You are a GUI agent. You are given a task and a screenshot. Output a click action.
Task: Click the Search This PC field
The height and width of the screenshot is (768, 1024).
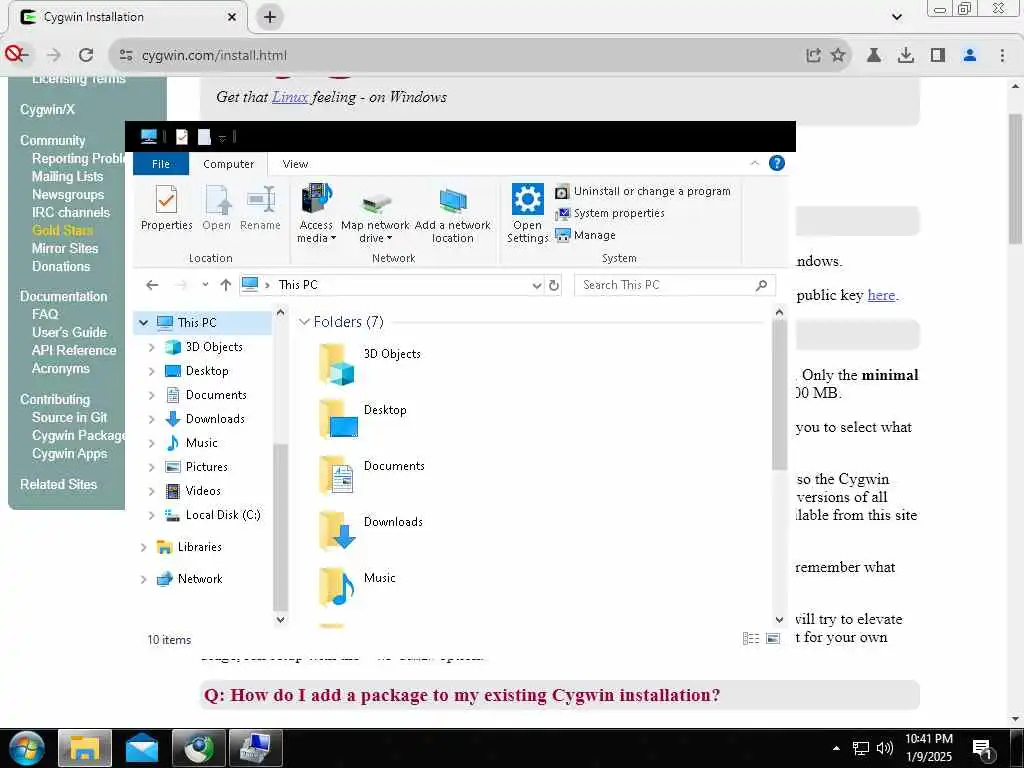pos(675,285)
